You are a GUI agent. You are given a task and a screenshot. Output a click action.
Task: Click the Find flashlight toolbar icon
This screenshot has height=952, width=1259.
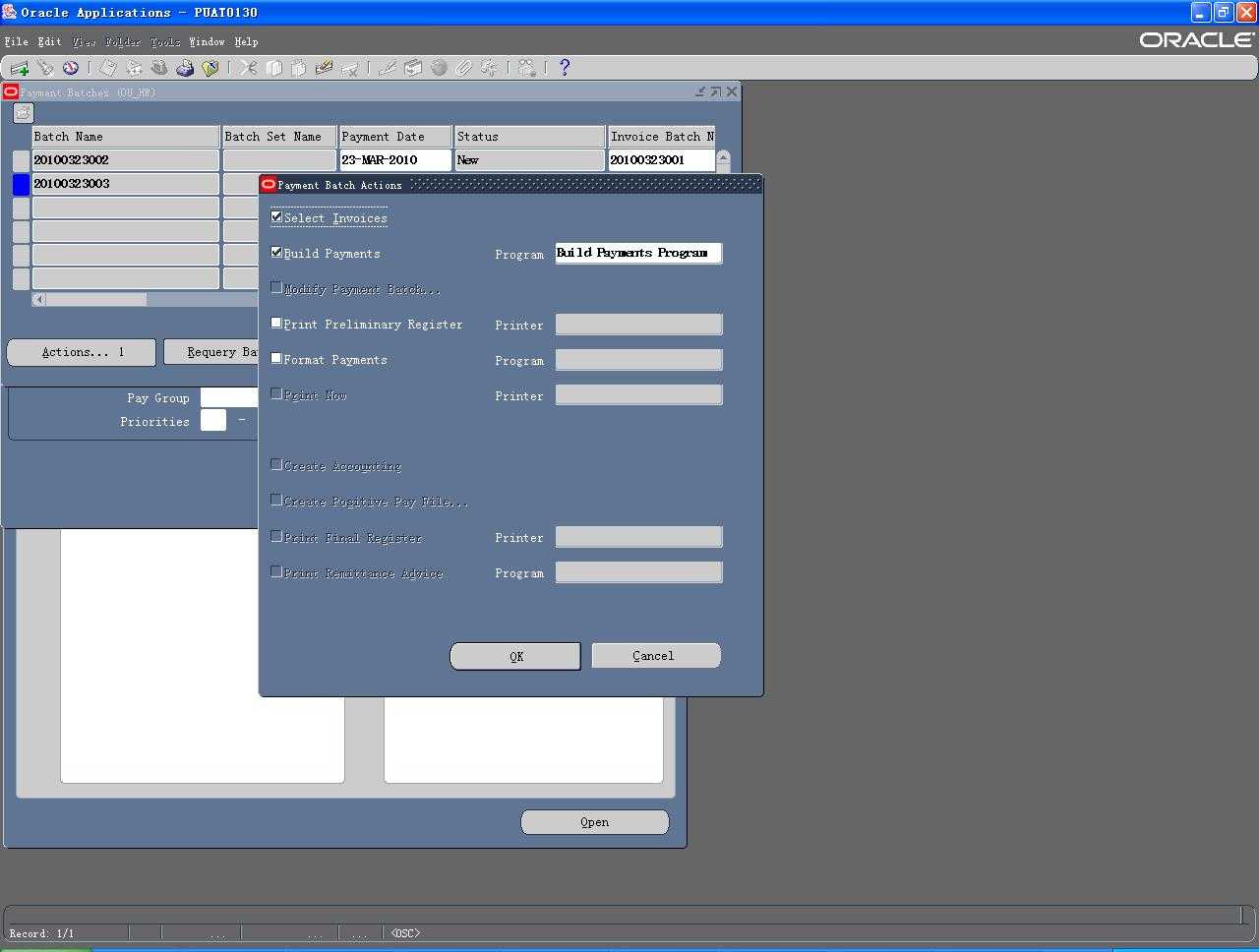click(x=45, y=68)
